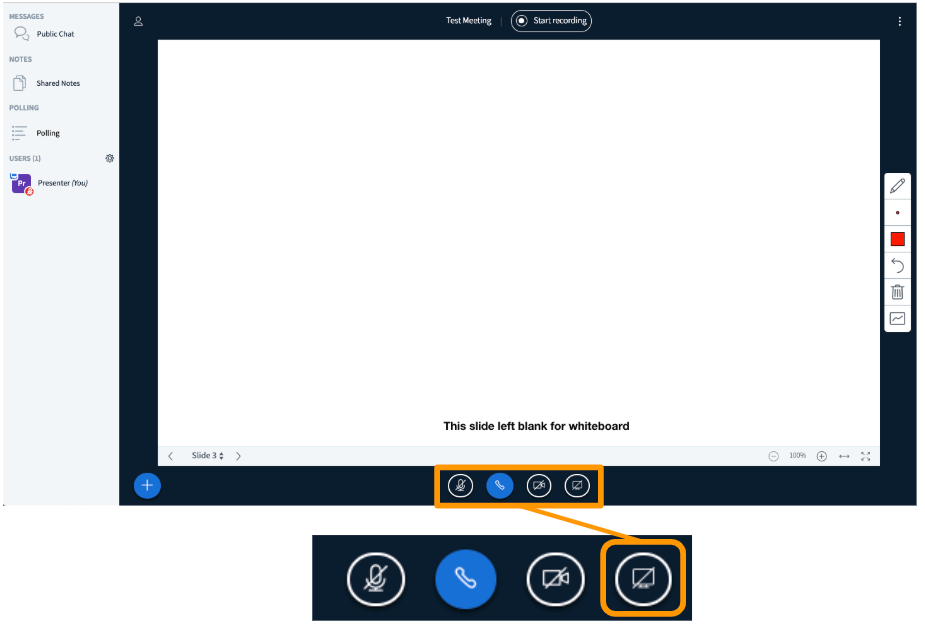
Task: Open the blue plus actions menu
Action: [147, 486]
